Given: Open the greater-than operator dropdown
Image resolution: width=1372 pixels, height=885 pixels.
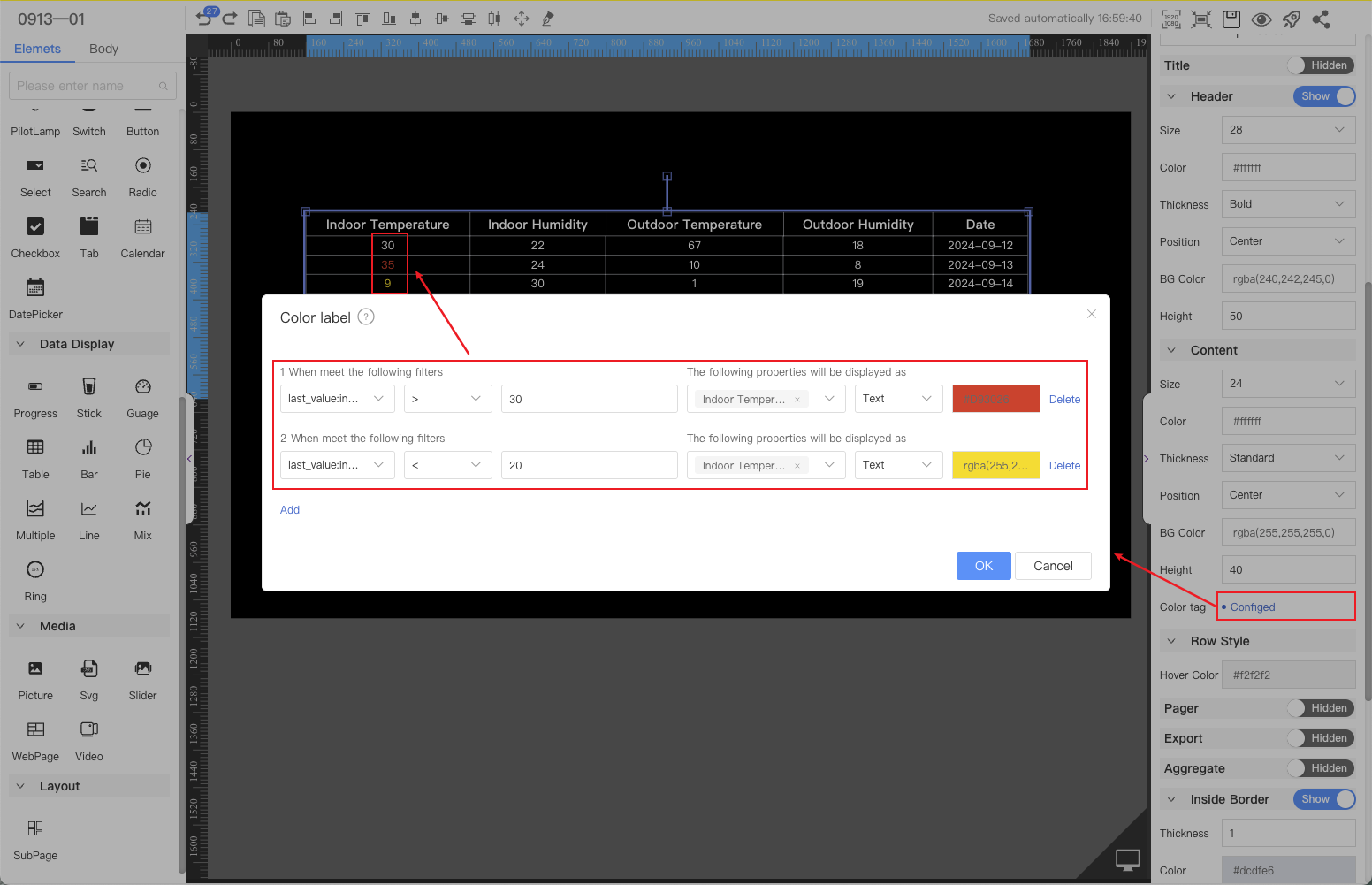Looking at the screenshot, I should [447, 399].
